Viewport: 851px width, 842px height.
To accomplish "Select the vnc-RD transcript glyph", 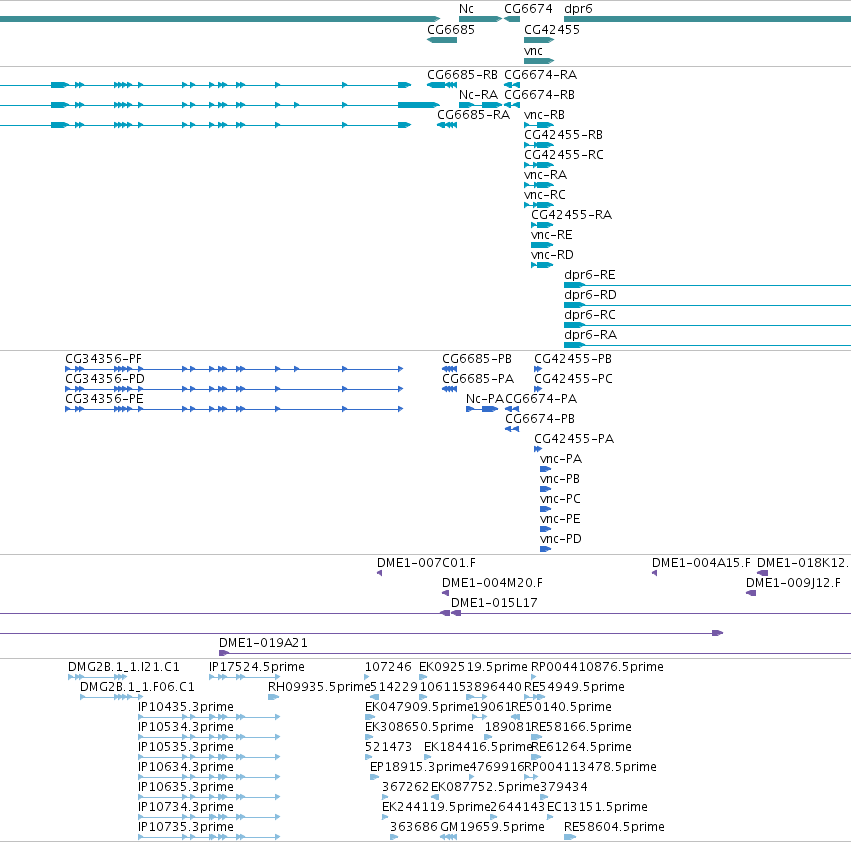I will click(x=542, y=265).
